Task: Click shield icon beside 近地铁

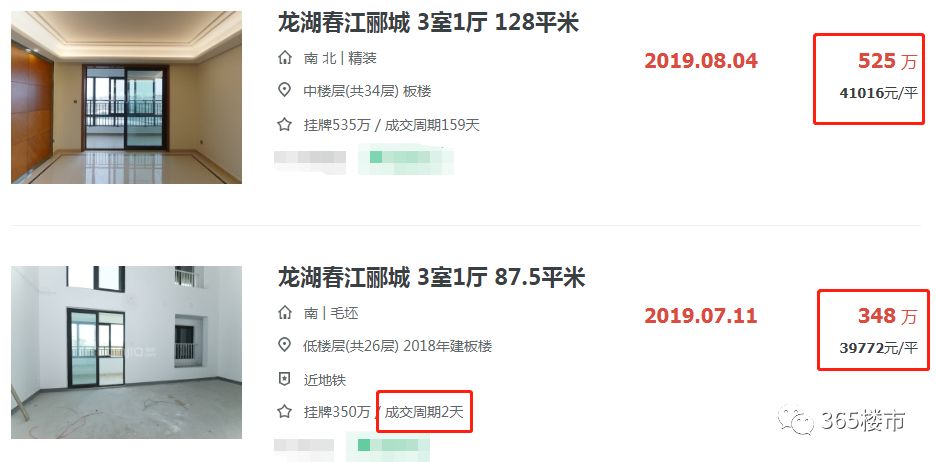Action: click(x=285, y=380)
